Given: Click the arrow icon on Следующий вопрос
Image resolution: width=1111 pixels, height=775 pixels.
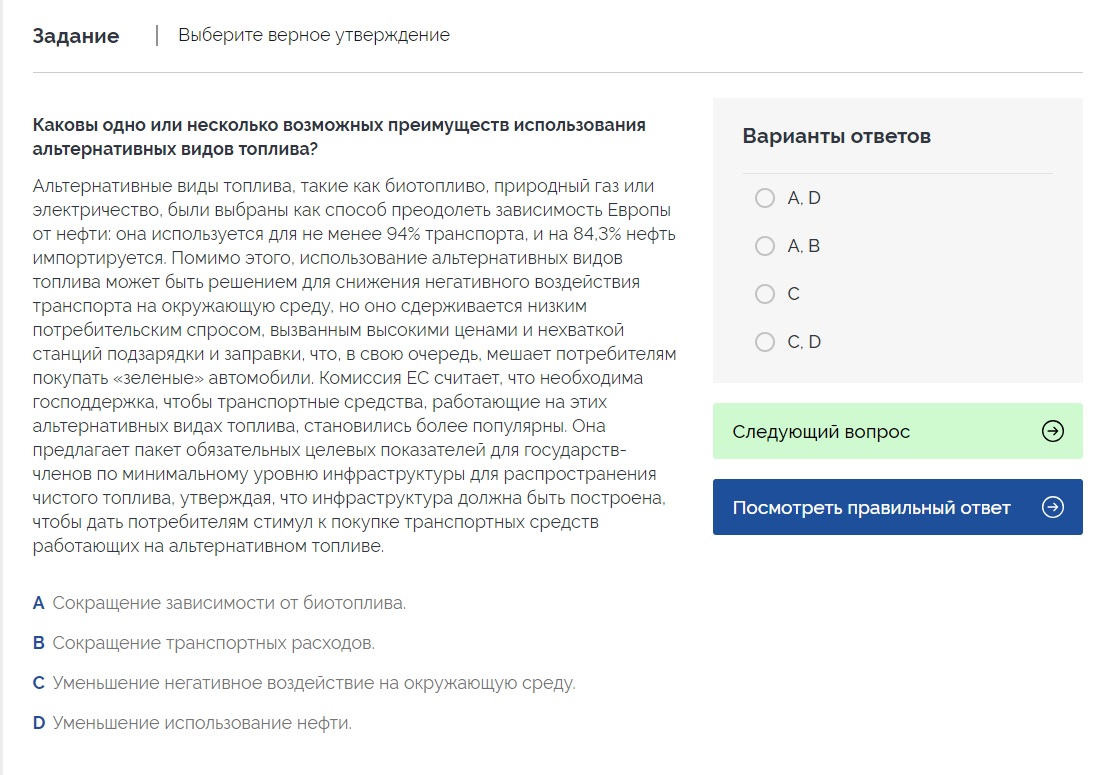Looking at the screenshot, I should click(1052, 431).
